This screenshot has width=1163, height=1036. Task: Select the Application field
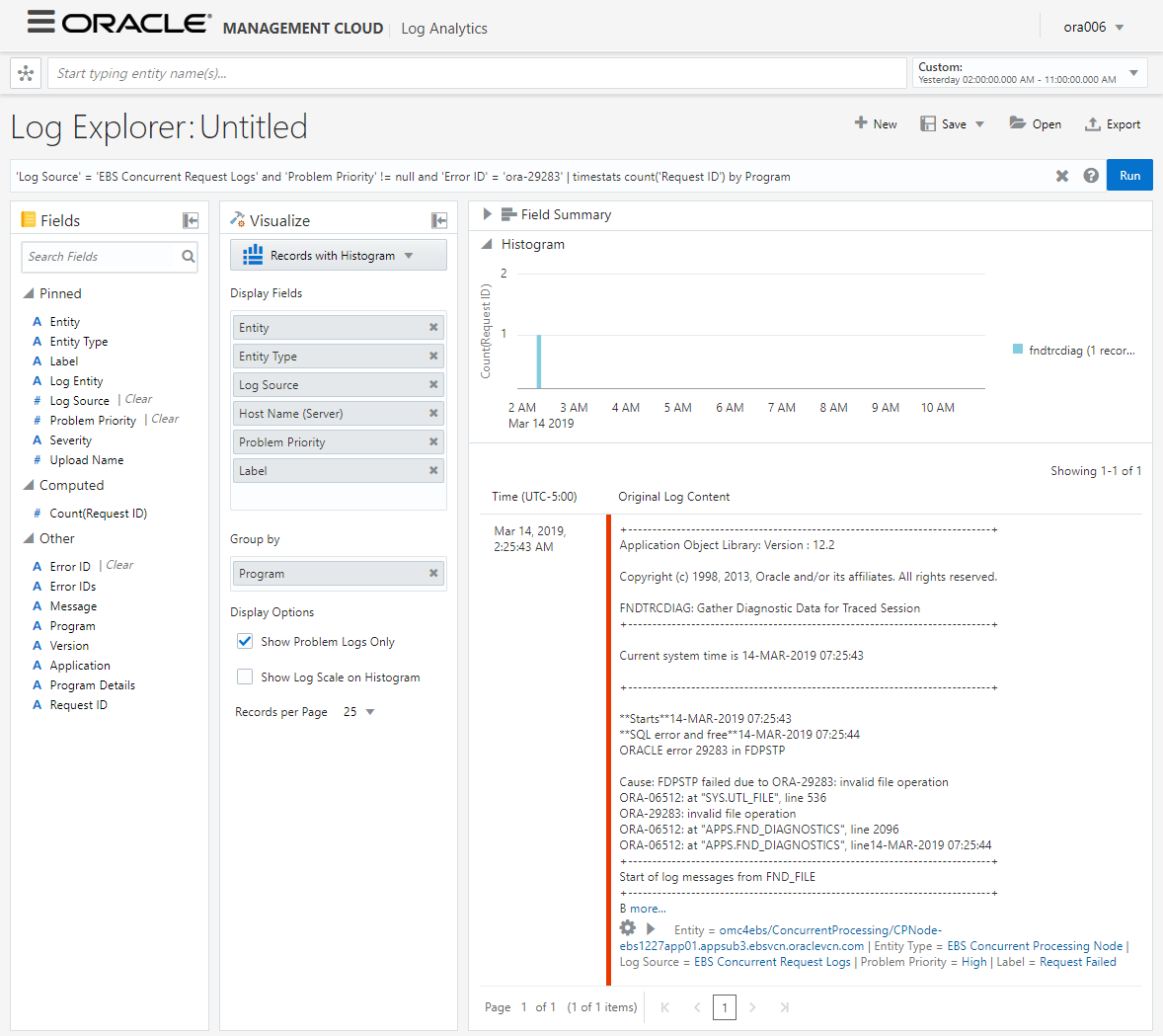79,666
